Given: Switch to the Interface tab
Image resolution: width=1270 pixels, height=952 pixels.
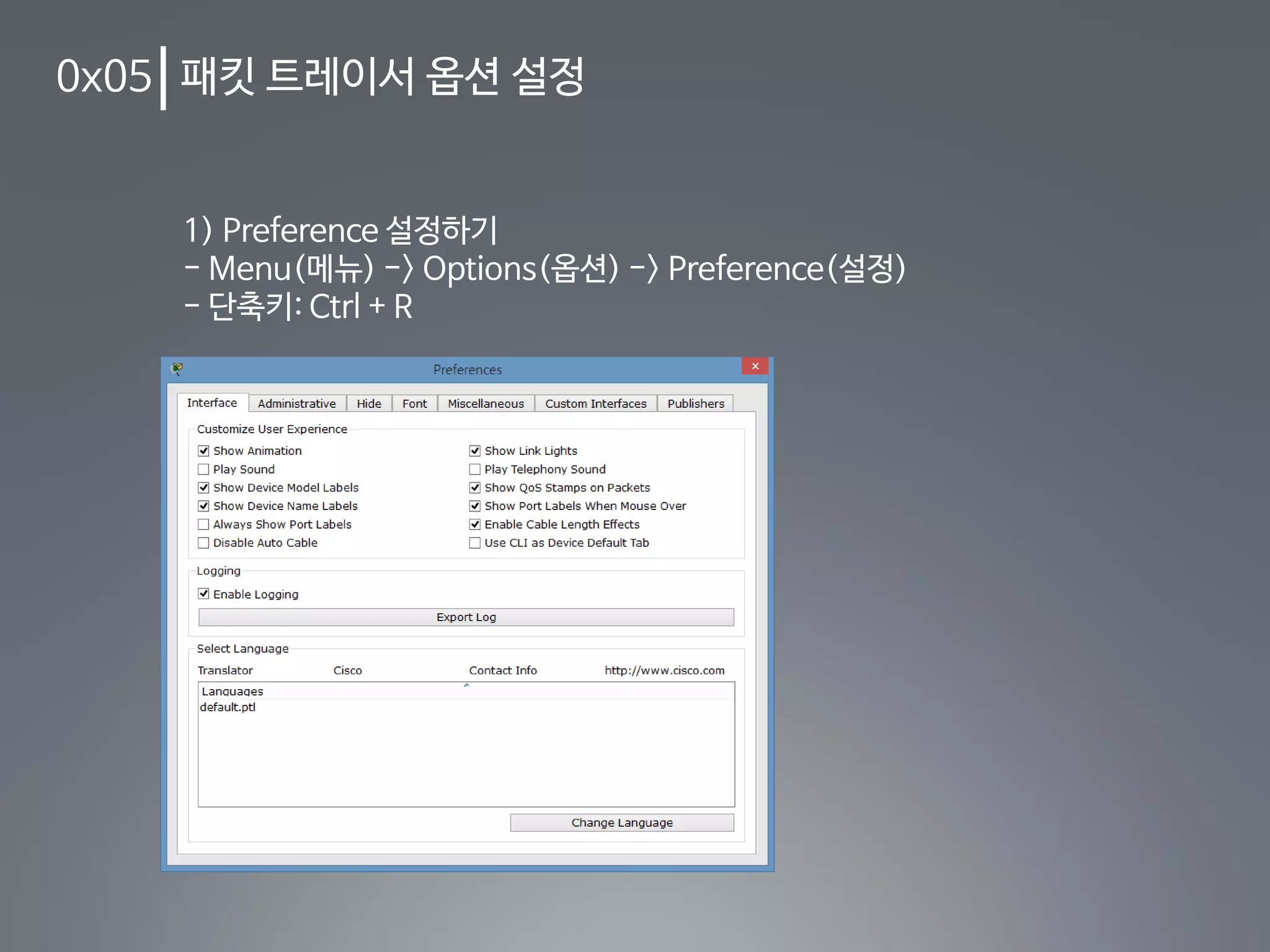Looking at the screenshot, I should [212, 403].
